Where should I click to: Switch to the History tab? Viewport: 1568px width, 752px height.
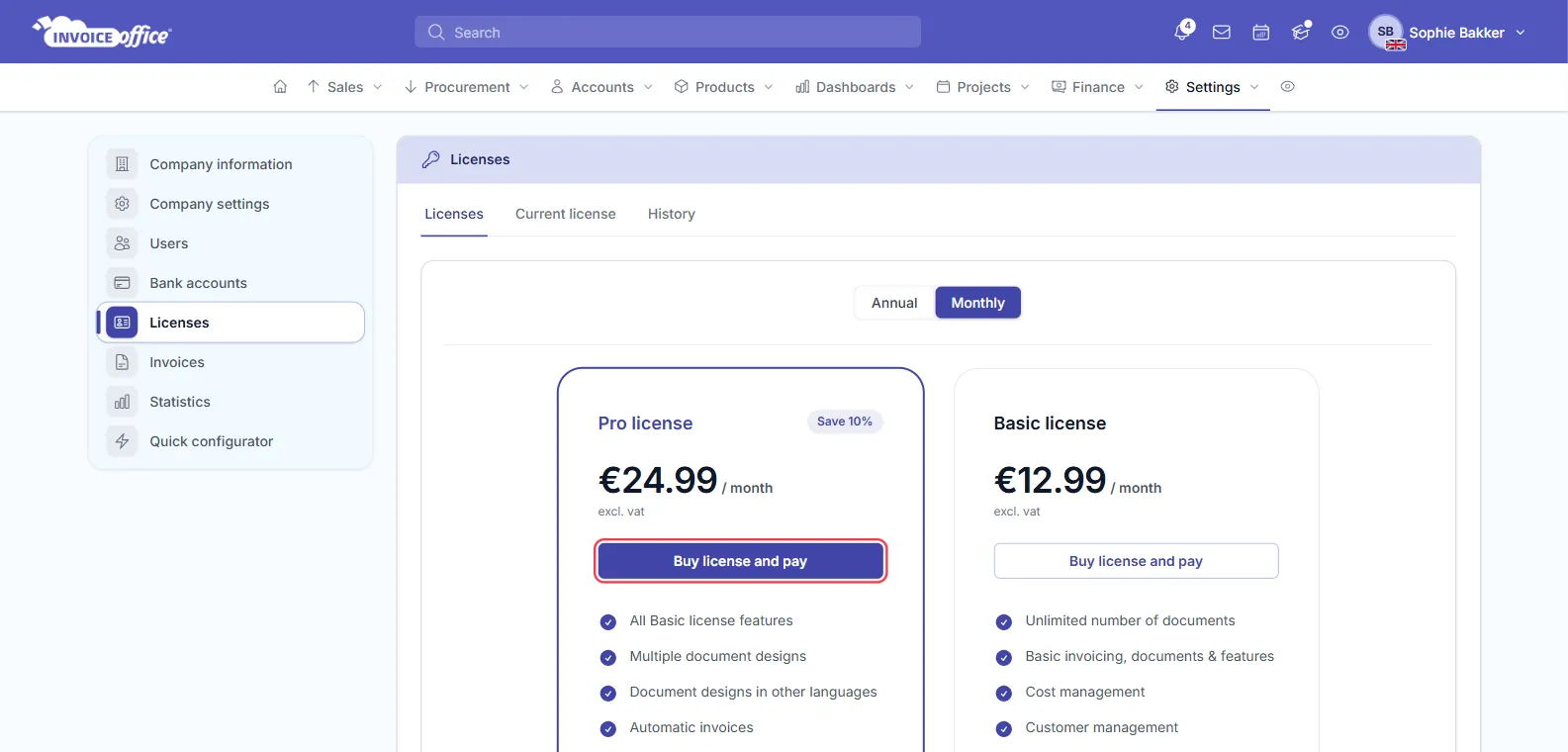pos(672,214)
